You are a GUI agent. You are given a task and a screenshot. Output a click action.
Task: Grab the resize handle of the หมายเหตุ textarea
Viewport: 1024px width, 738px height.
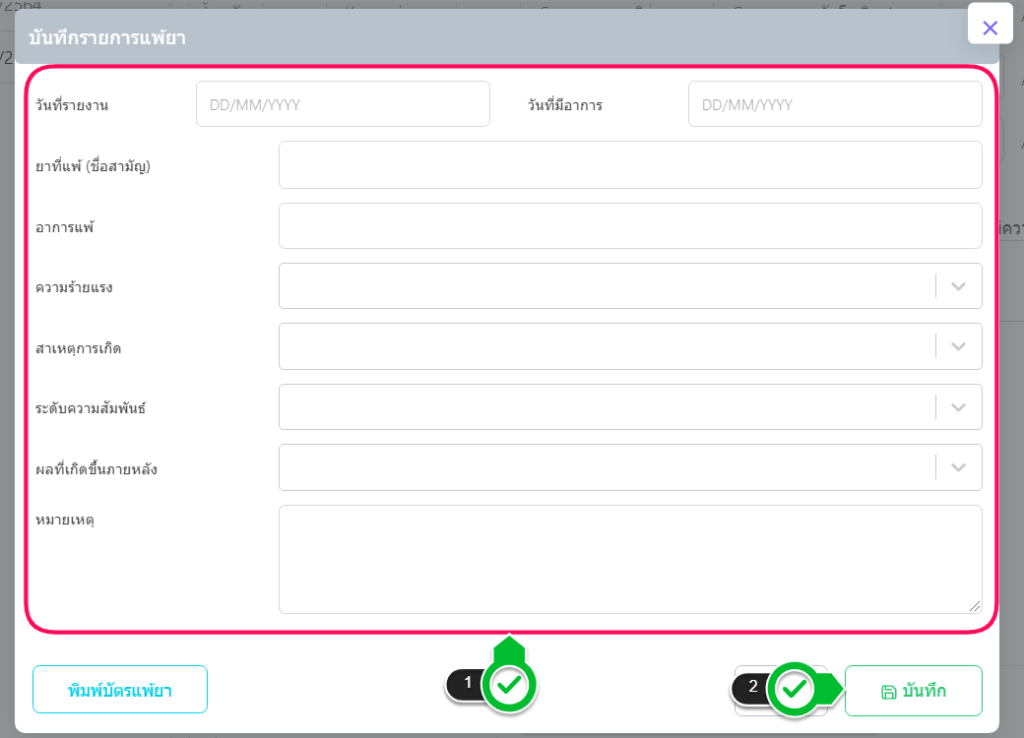975,606
